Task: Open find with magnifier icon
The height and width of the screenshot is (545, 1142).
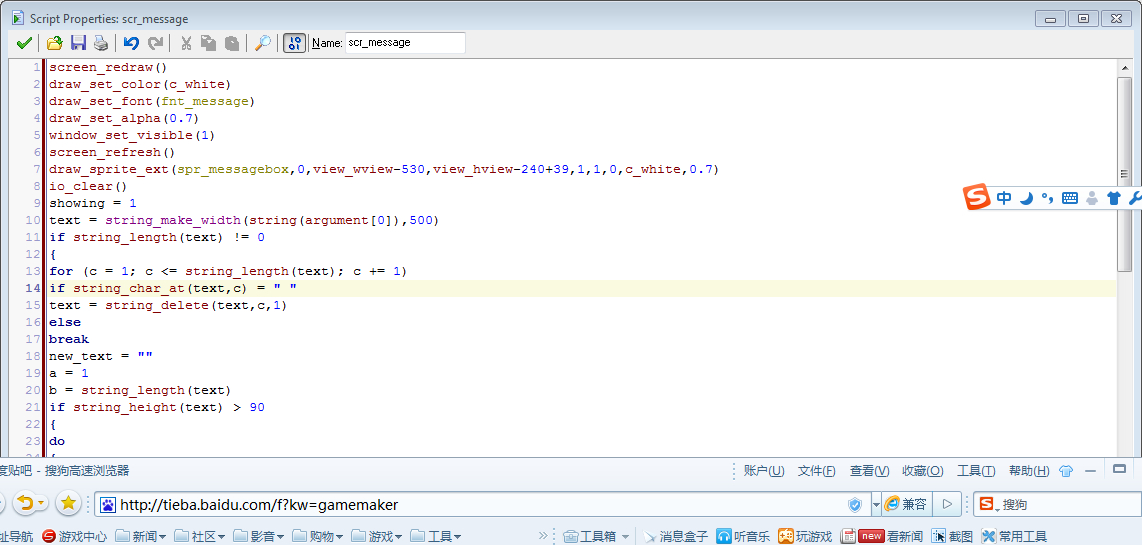Action: pyautogui.click(x=262, y=43)
